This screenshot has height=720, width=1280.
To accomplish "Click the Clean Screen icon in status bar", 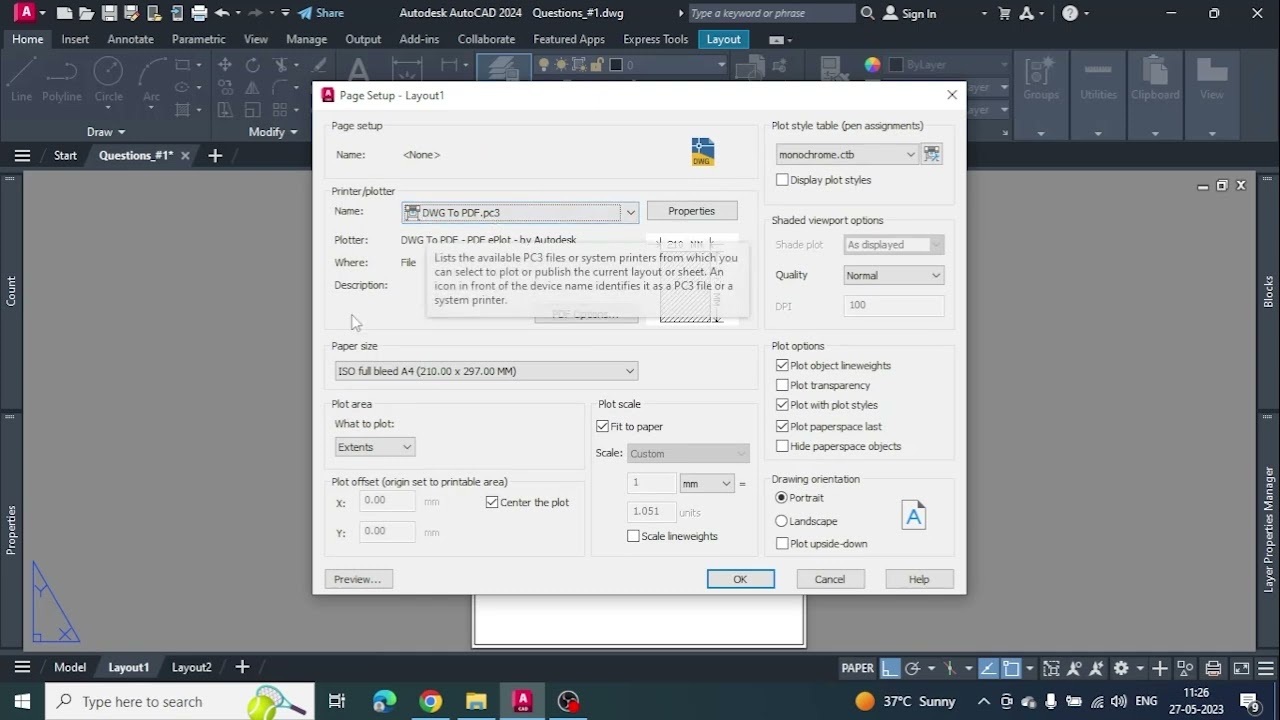I will [x=1241, y=668].
